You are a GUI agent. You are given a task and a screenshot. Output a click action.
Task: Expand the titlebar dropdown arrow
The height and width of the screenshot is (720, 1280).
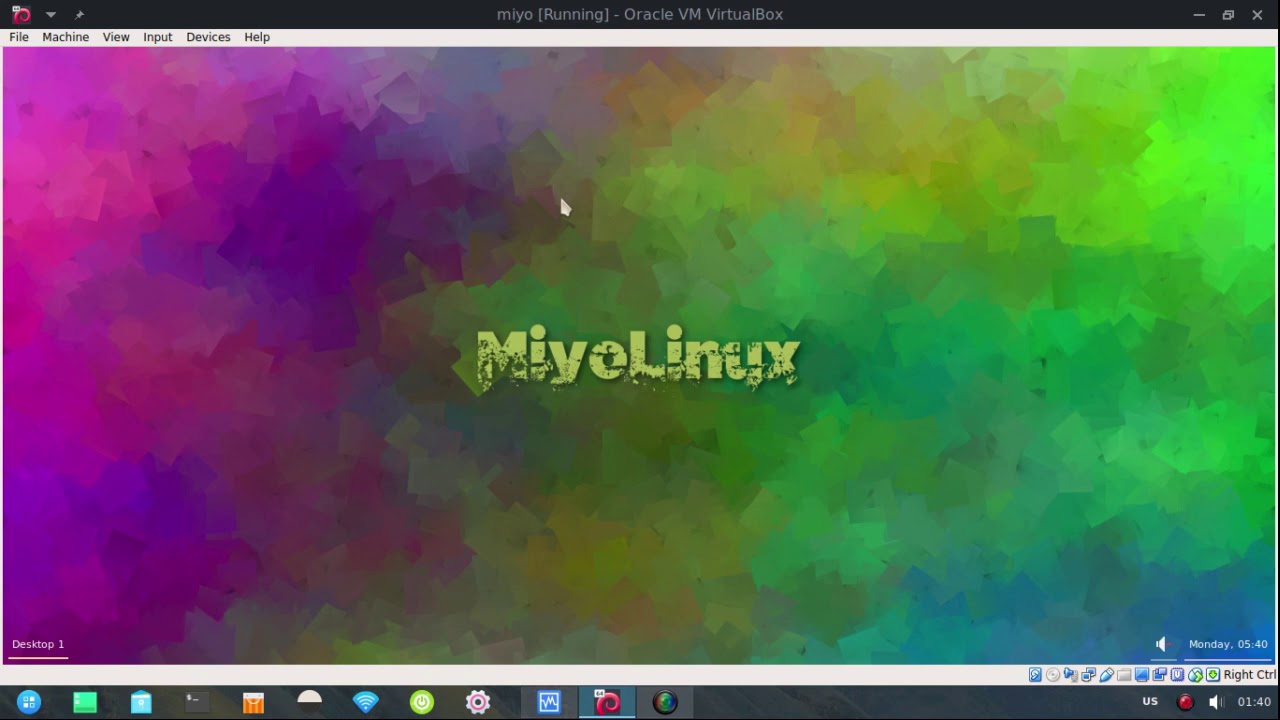51,14
